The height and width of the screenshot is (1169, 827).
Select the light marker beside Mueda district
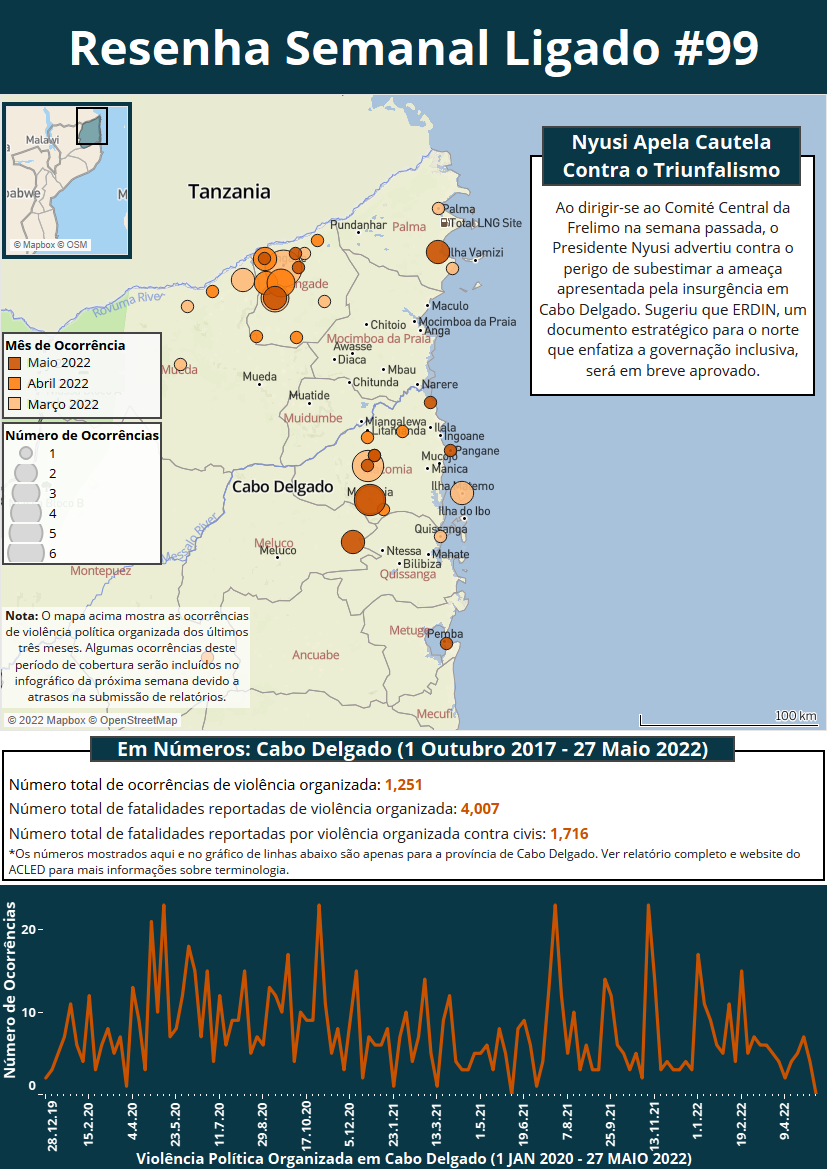click(x=180, y=365)
